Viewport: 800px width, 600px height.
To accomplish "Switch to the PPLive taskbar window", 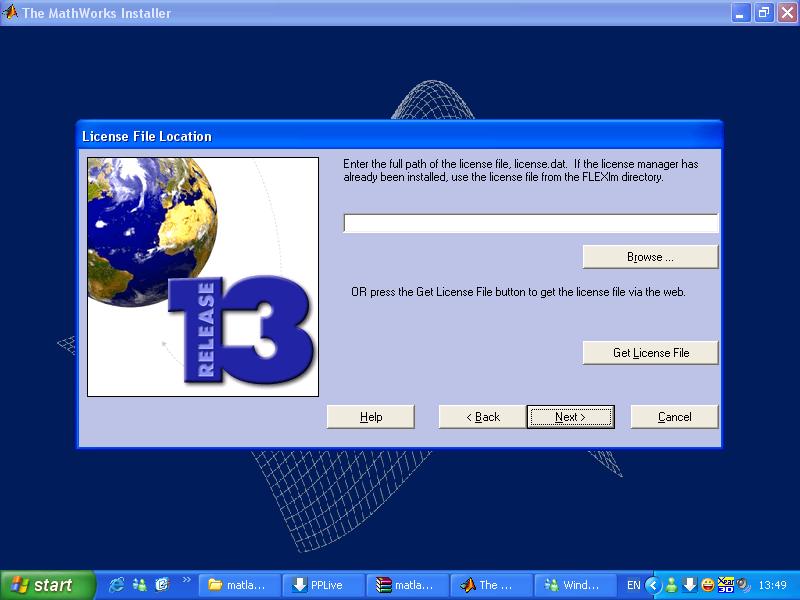I will click(323, 585).
